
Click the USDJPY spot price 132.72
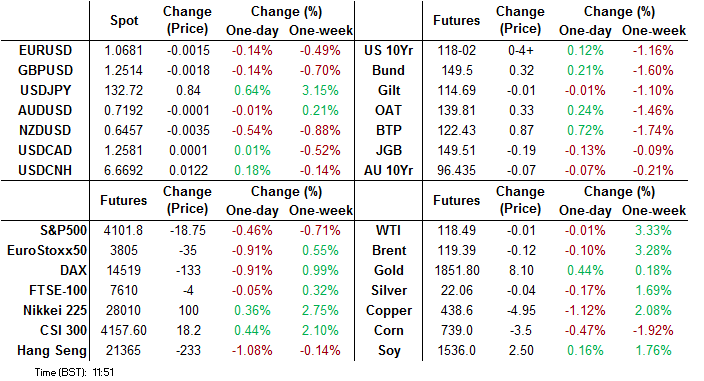123,90
